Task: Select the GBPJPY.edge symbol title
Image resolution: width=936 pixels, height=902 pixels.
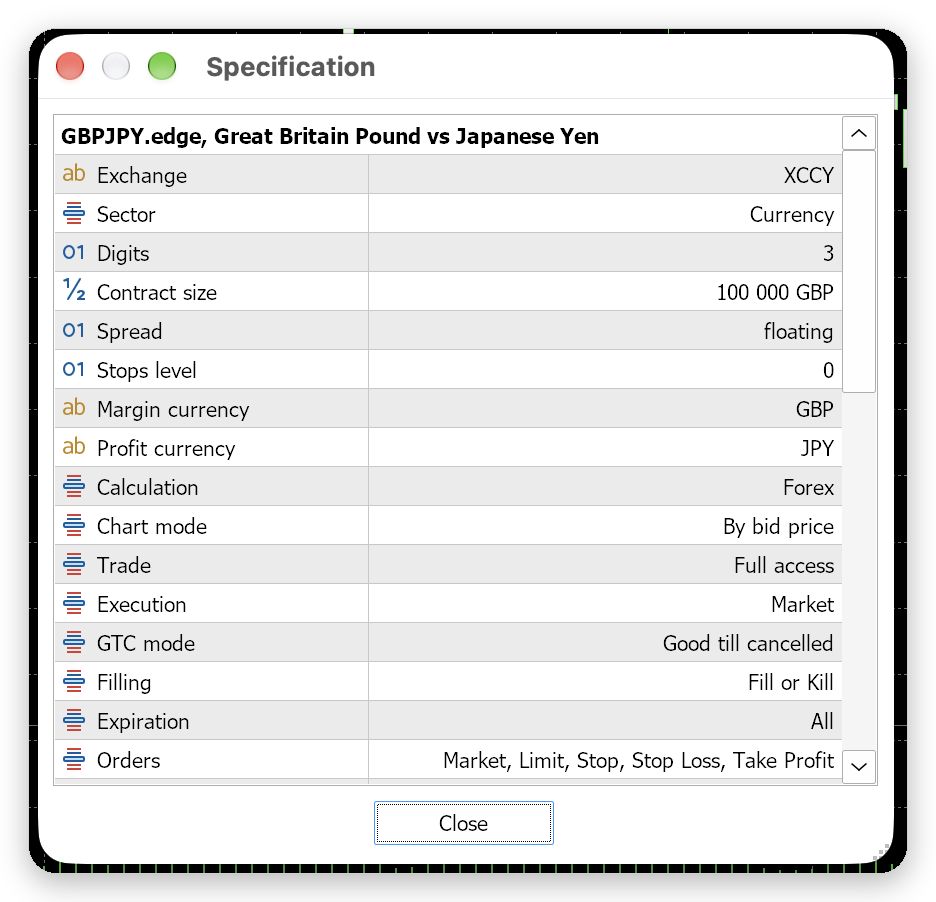Action: pos(330,137)
